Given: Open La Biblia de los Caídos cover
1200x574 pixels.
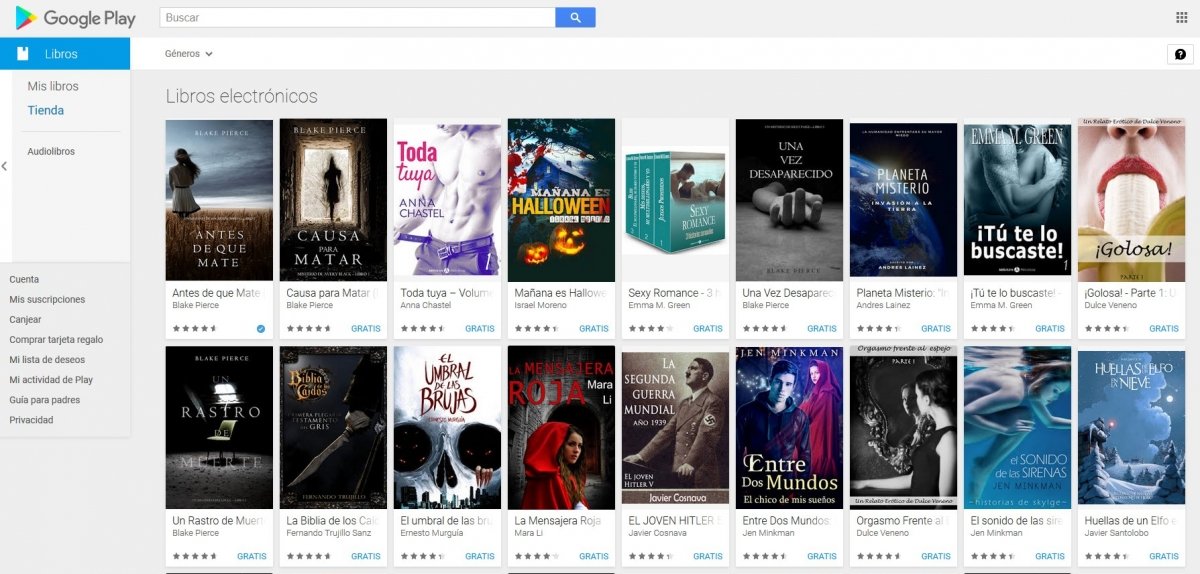Looking at the screenshot, I should (x=333, y=428).
